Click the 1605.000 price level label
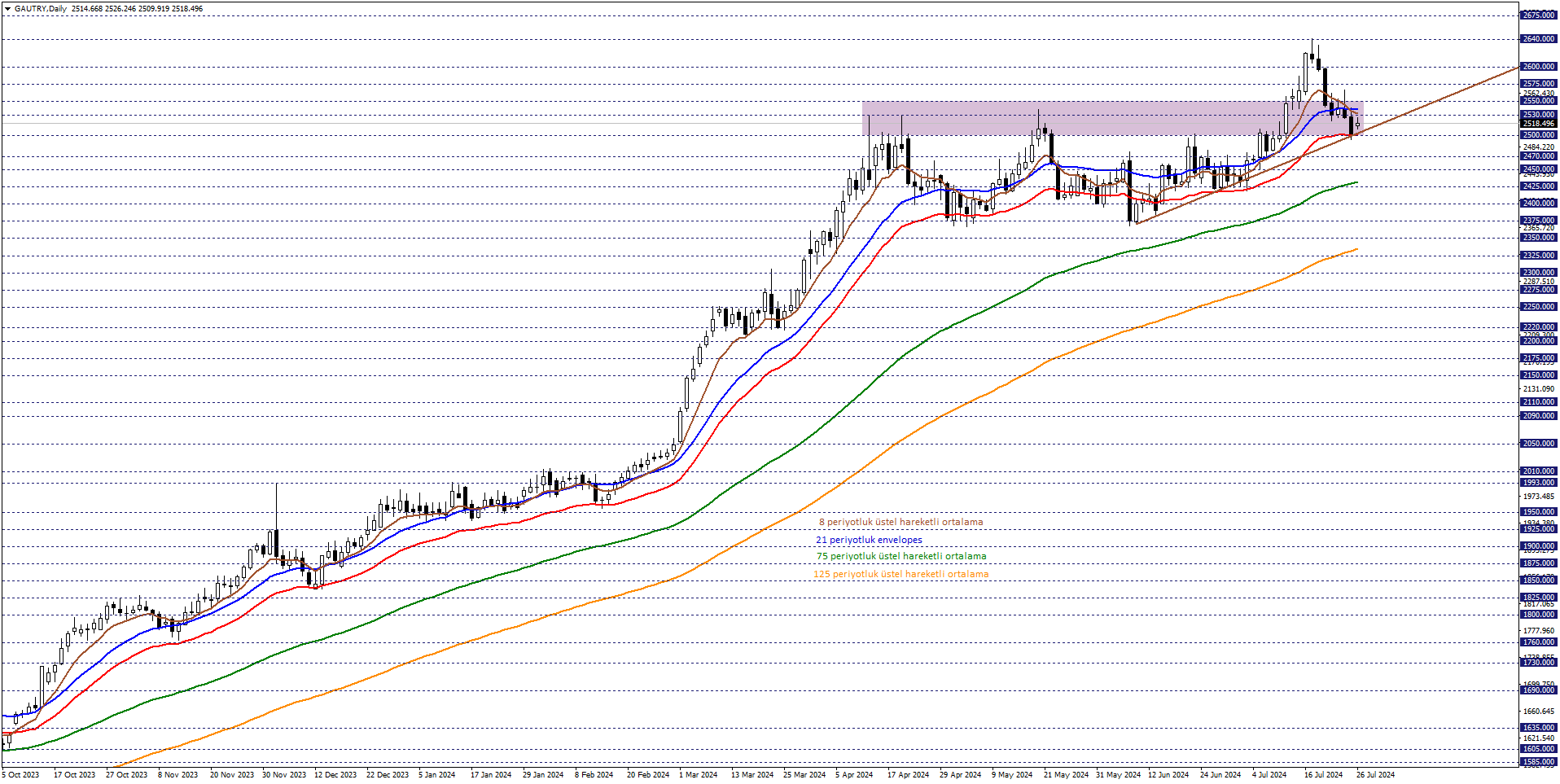Screen dimensions: 1560x784 tap(1538, 749)
